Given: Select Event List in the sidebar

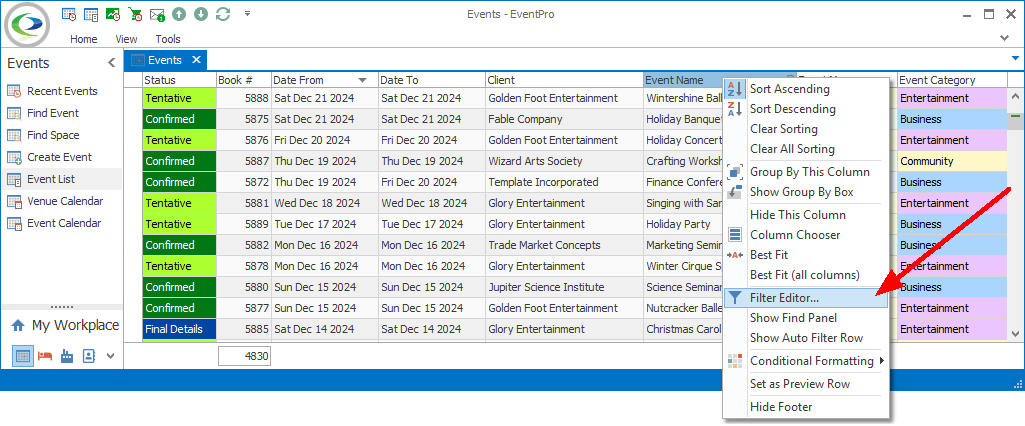Looking at the screenshot, I should [61, 179].
